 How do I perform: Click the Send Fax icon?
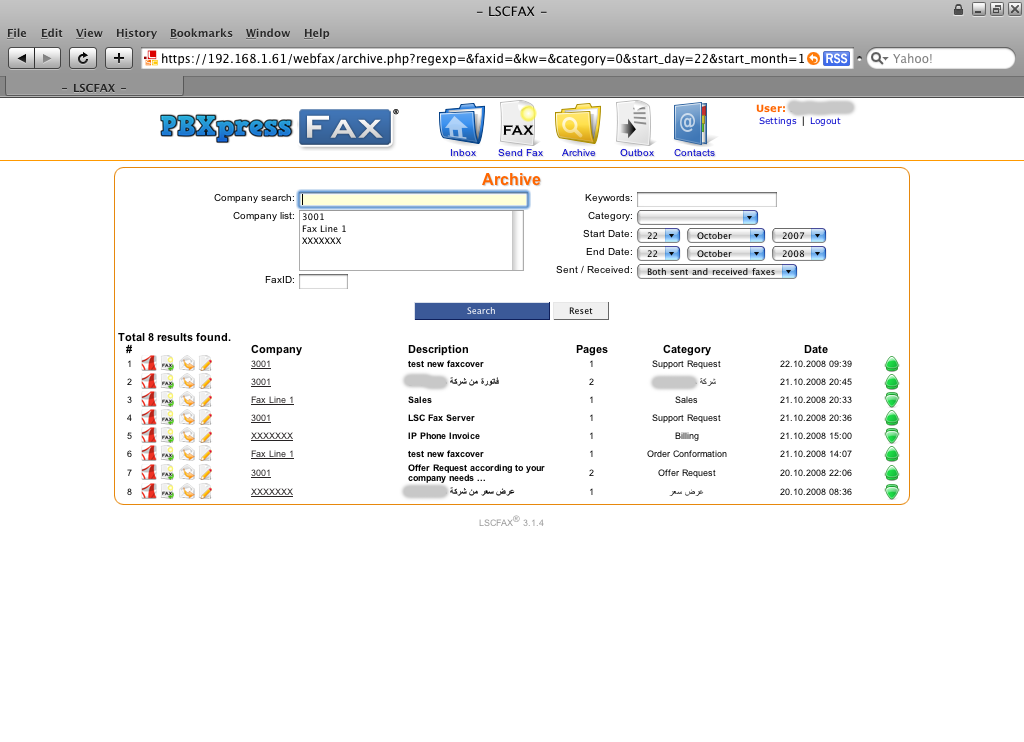coord(520,126)
